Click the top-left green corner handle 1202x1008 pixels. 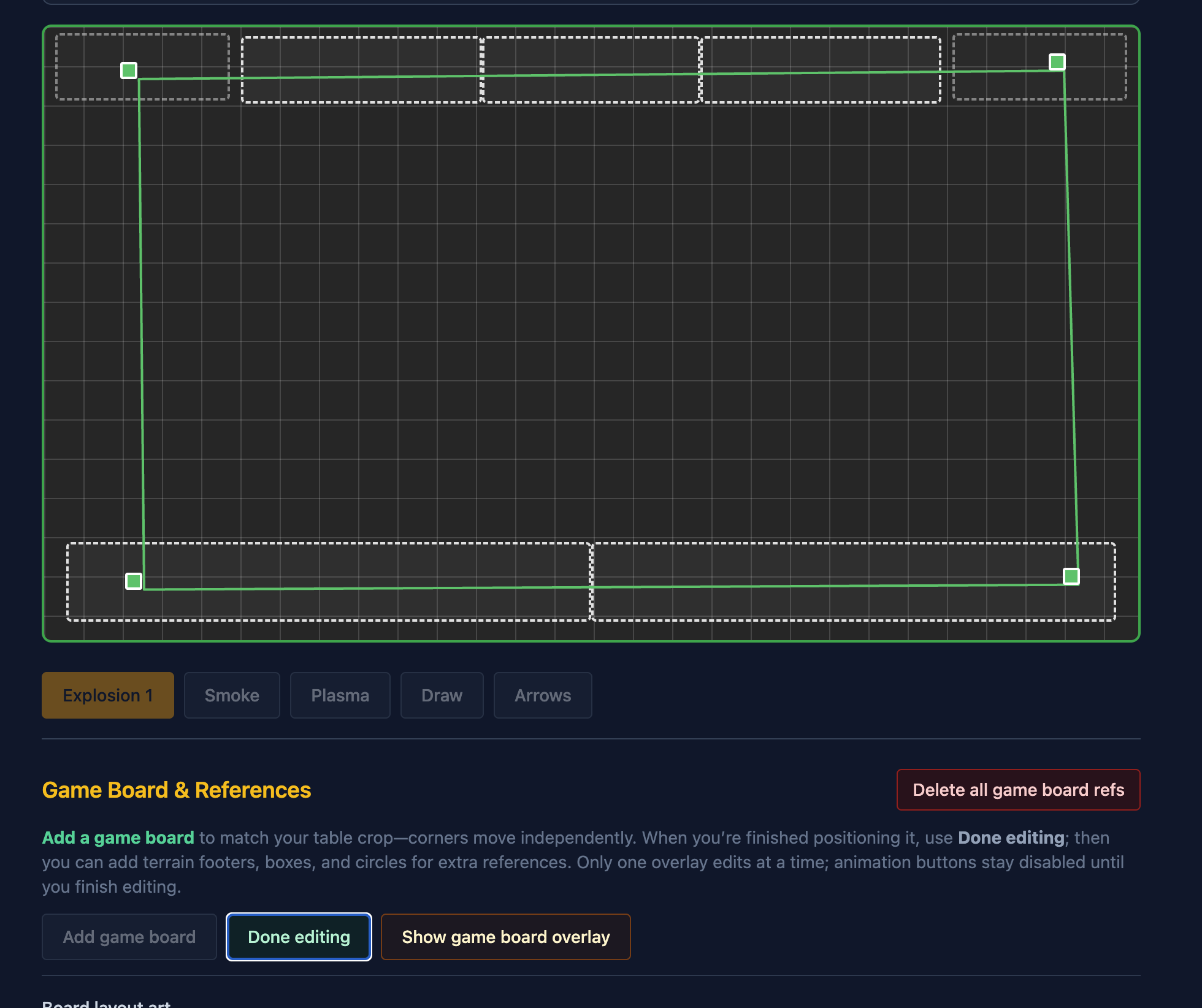coord(129,71)
